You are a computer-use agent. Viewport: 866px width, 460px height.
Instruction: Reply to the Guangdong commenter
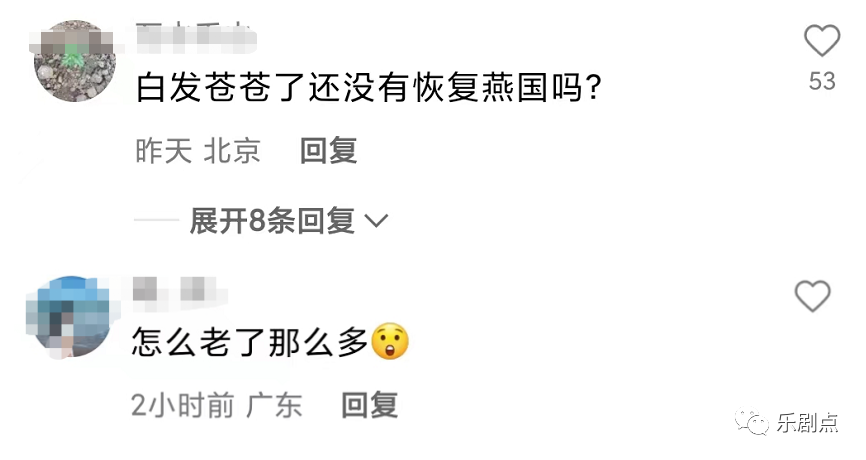pos(369,405)
